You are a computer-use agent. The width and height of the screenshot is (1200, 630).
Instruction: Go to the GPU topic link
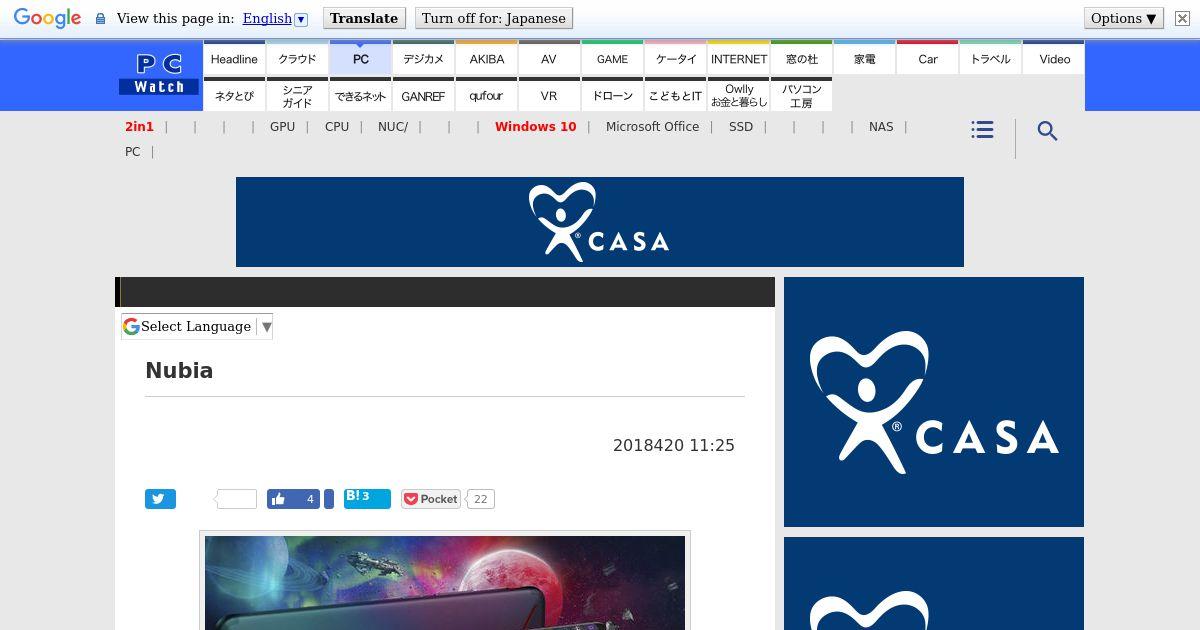tap(282, 127)
